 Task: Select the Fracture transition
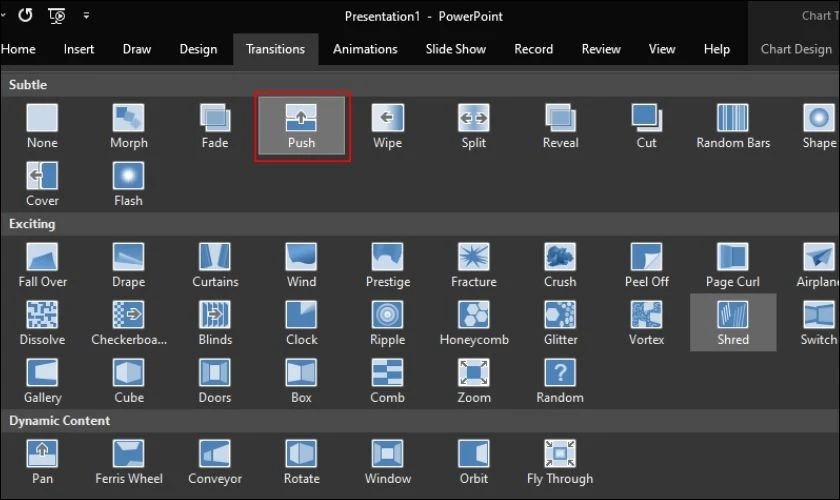coord(474,265)
